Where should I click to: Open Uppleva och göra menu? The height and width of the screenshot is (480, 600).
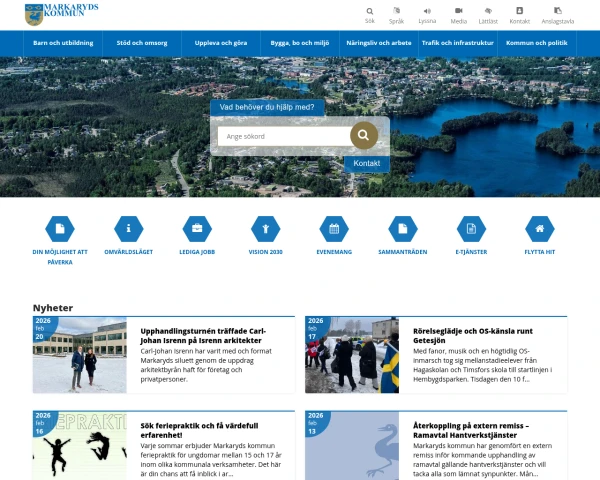(x=221, y=43)
